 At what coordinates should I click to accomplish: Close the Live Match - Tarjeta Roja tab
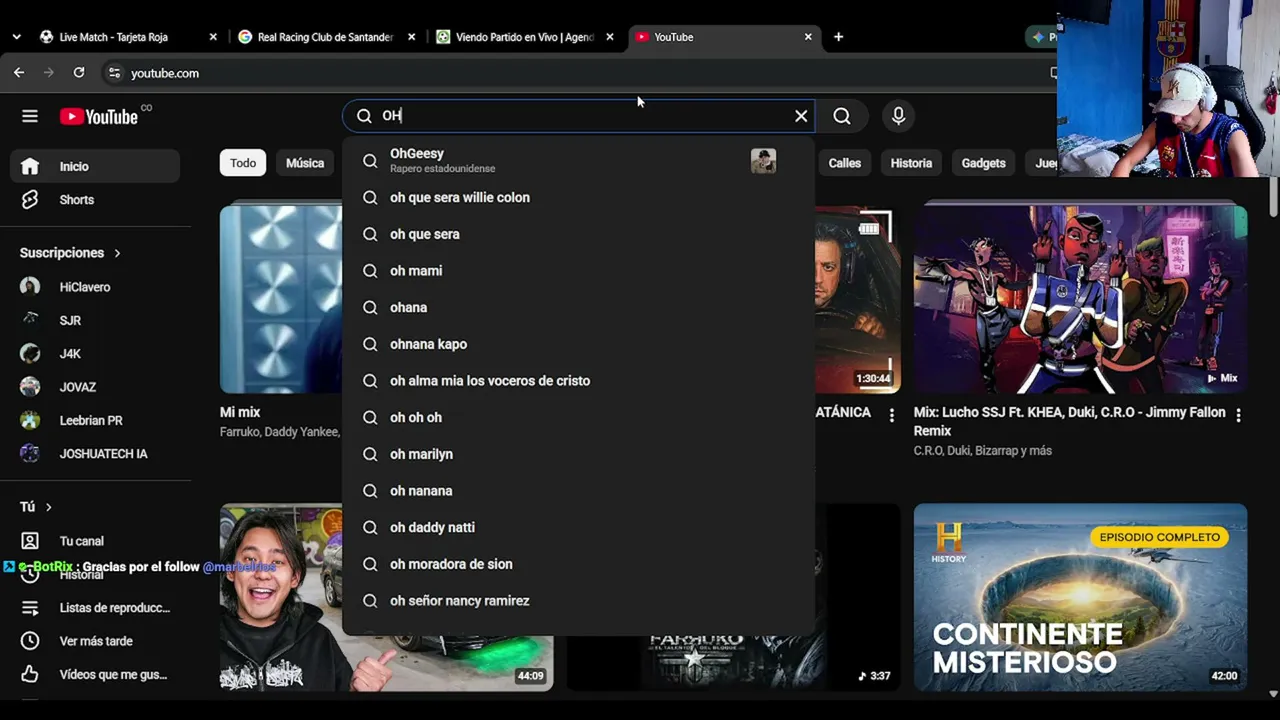213,37
